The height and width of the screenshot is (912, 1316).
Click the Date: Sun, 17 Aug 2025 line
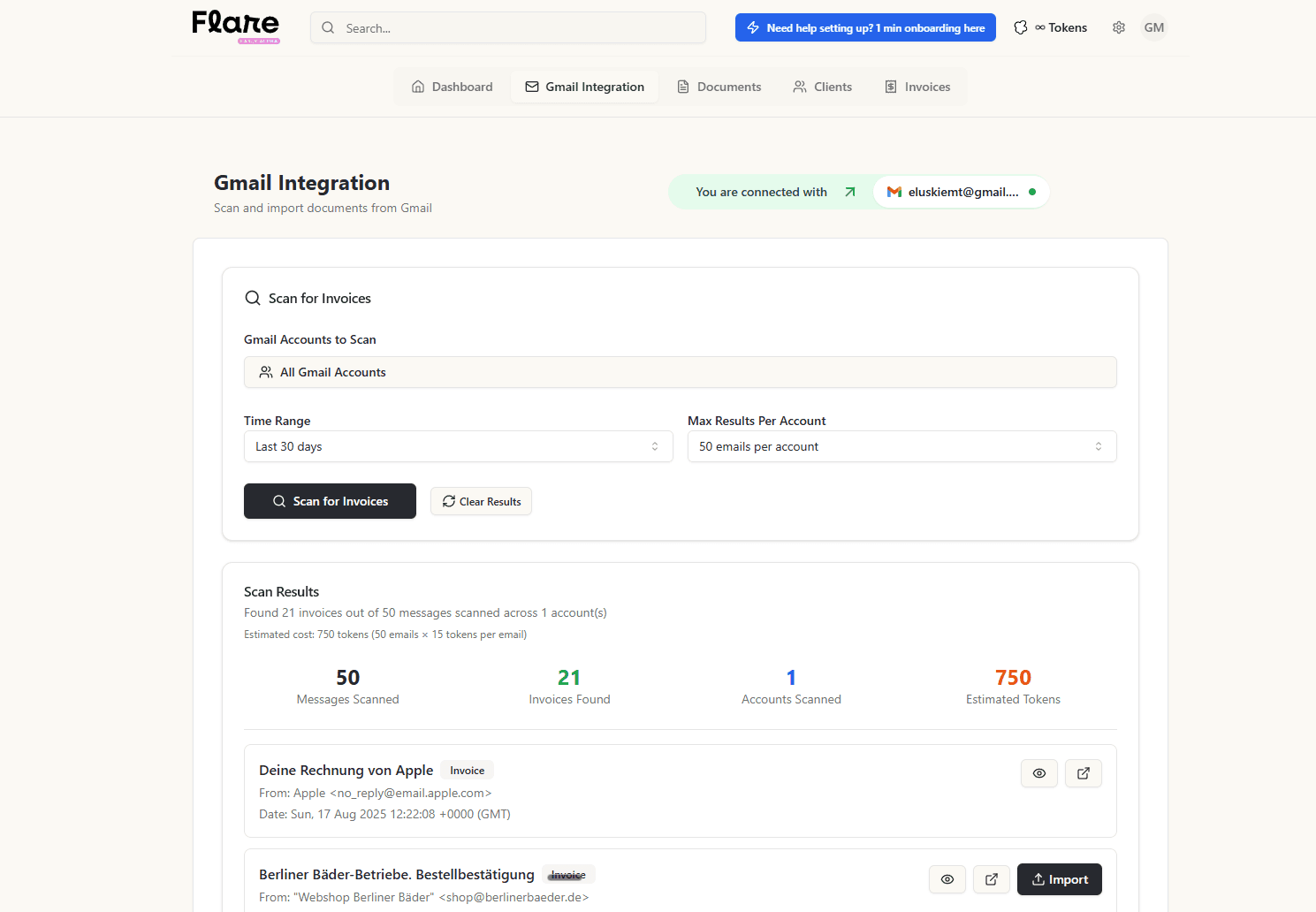tap(384, 814)
